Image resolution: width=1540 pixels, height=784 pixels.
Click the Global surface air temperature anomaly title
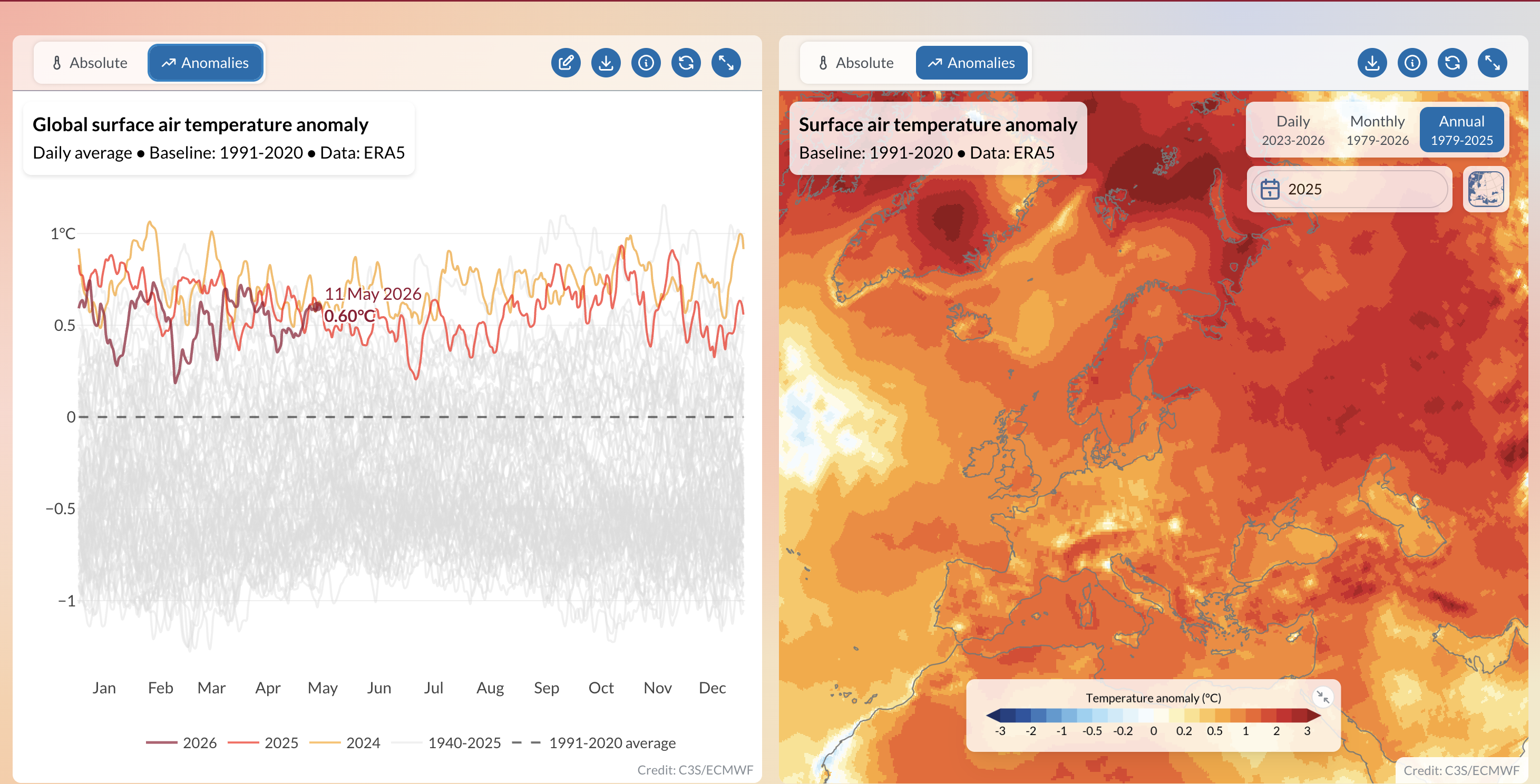pos(200,124)
